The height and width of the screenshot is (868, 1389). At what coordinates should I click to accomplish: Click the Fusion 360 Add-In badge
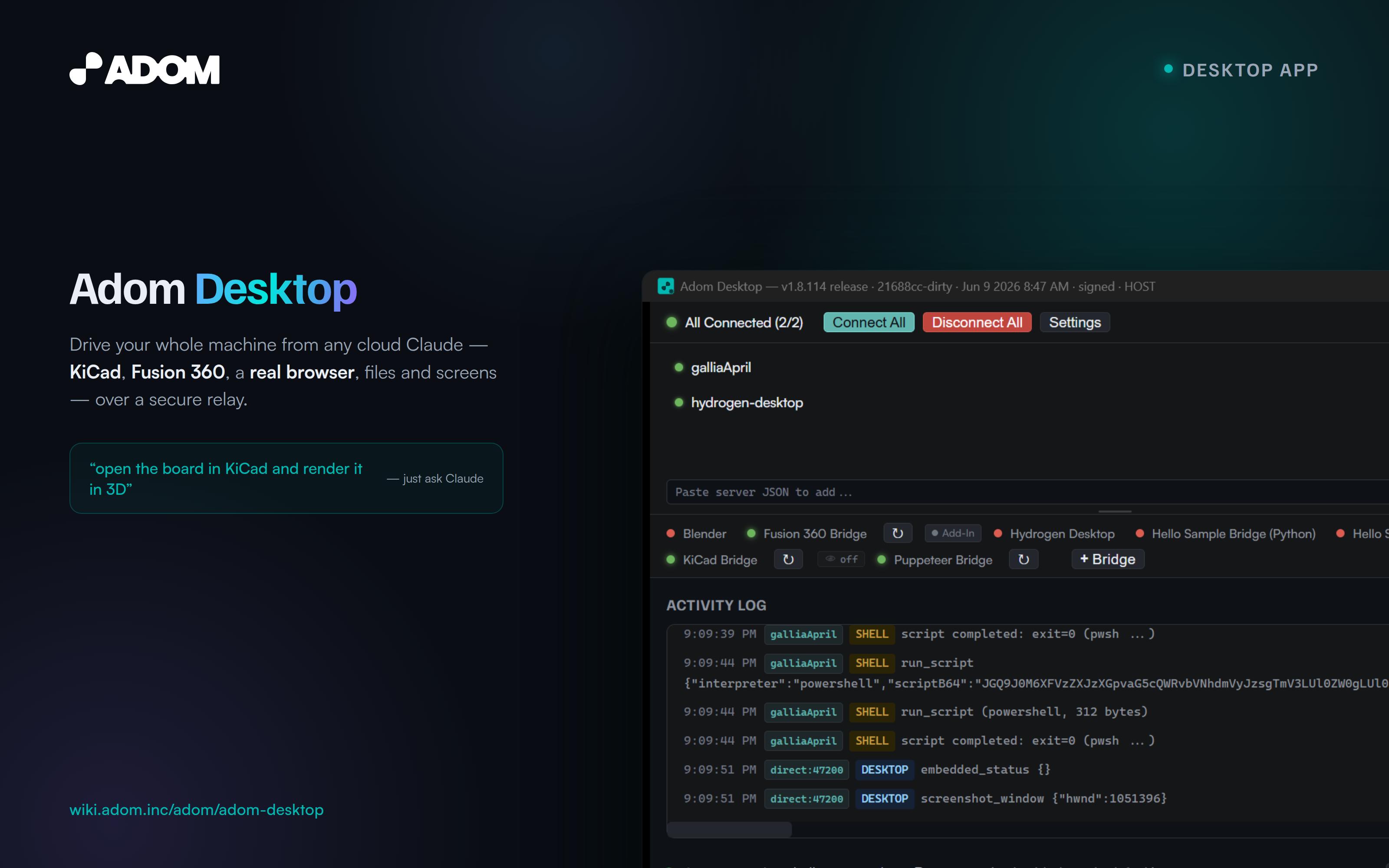tap(953, 533)
